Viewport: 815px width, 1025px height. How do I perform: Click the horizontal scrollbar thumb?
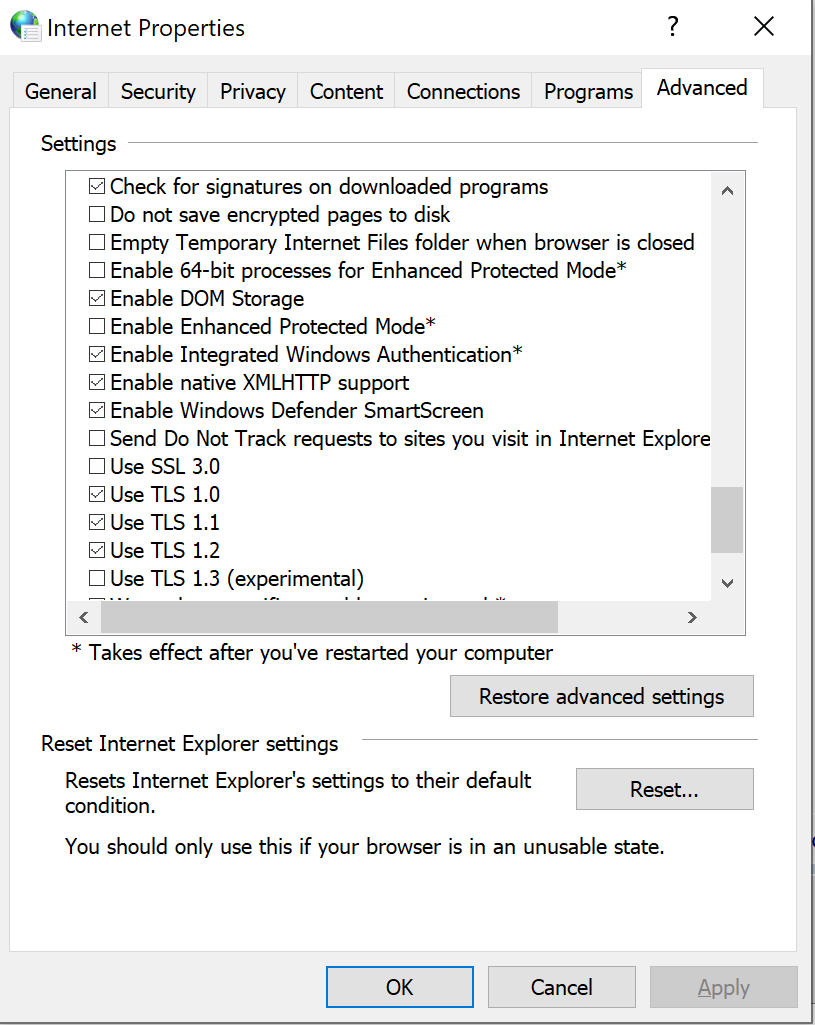(329, 617)
